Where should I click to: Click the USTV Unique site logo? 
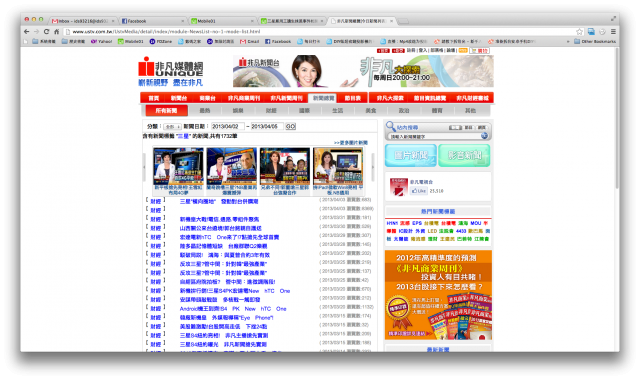click(171, 71)
